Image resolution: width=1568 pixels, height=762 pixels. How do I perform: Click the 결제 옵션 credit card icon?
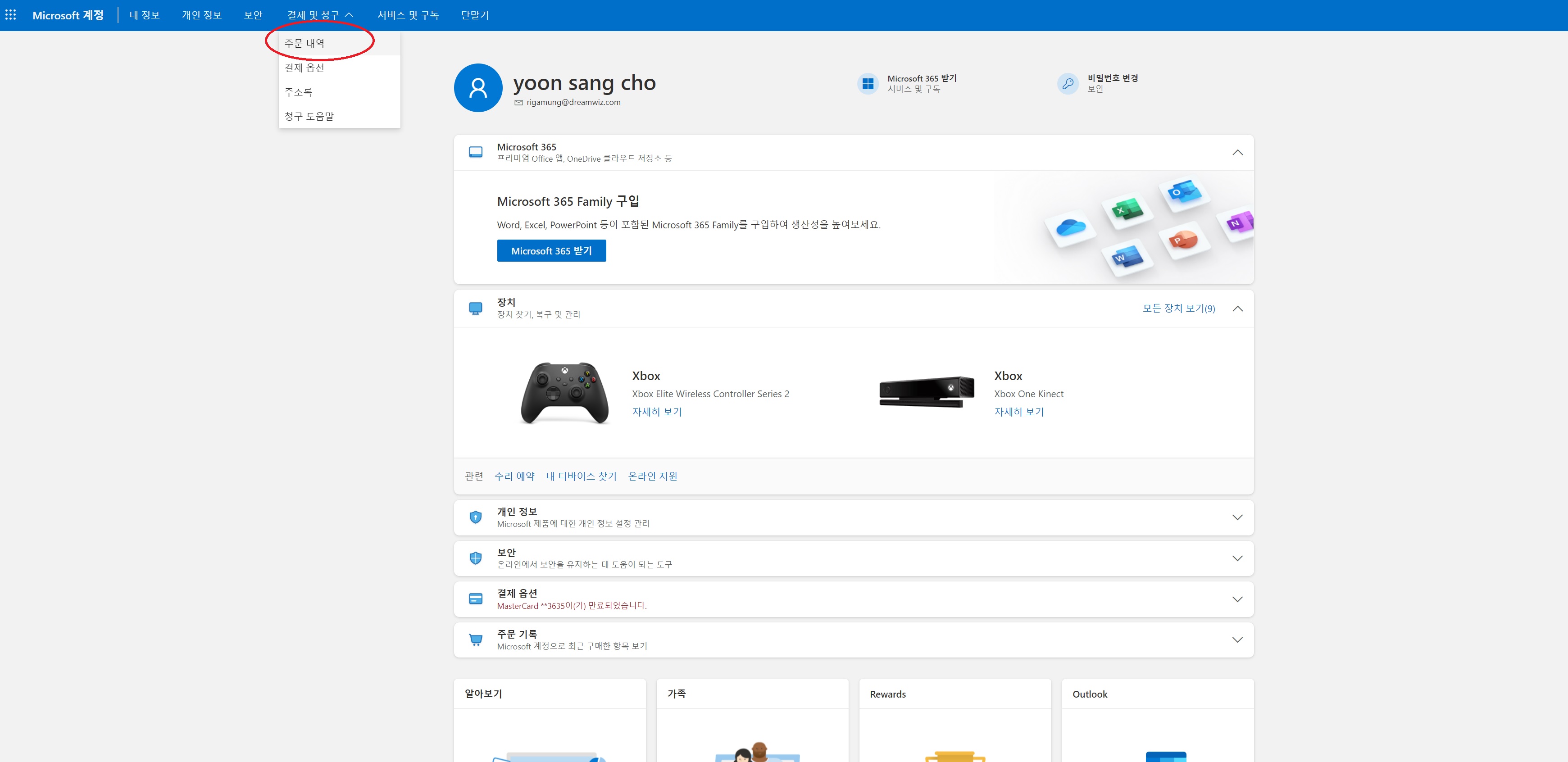pos(475,599)
